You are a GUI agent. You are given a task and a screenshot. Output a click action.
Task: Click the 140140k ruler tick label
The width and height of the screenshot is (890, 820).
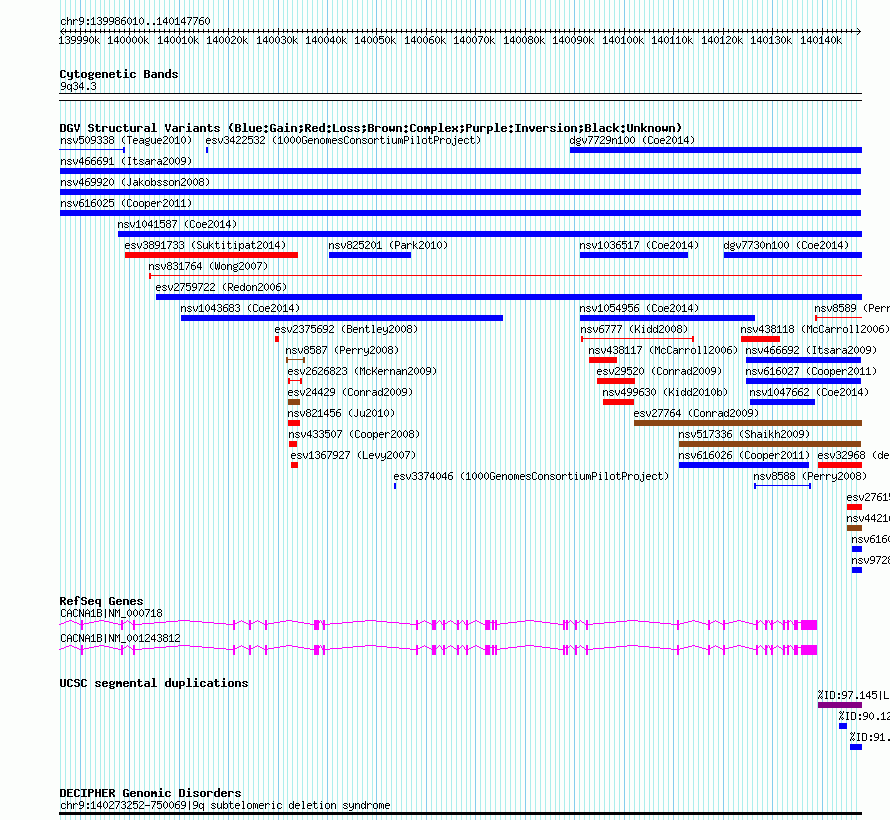tap(821, 40)
